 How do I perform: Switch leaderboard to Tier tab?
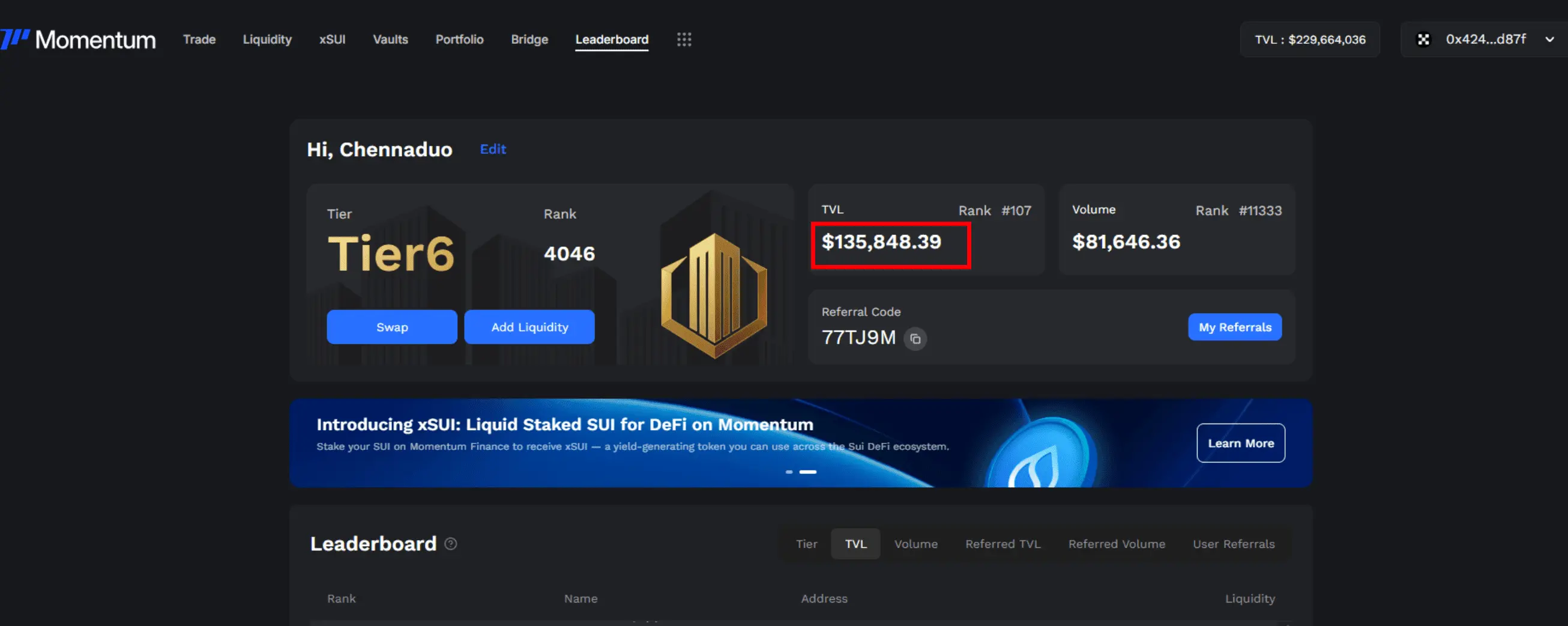click(x=807, y=544)
